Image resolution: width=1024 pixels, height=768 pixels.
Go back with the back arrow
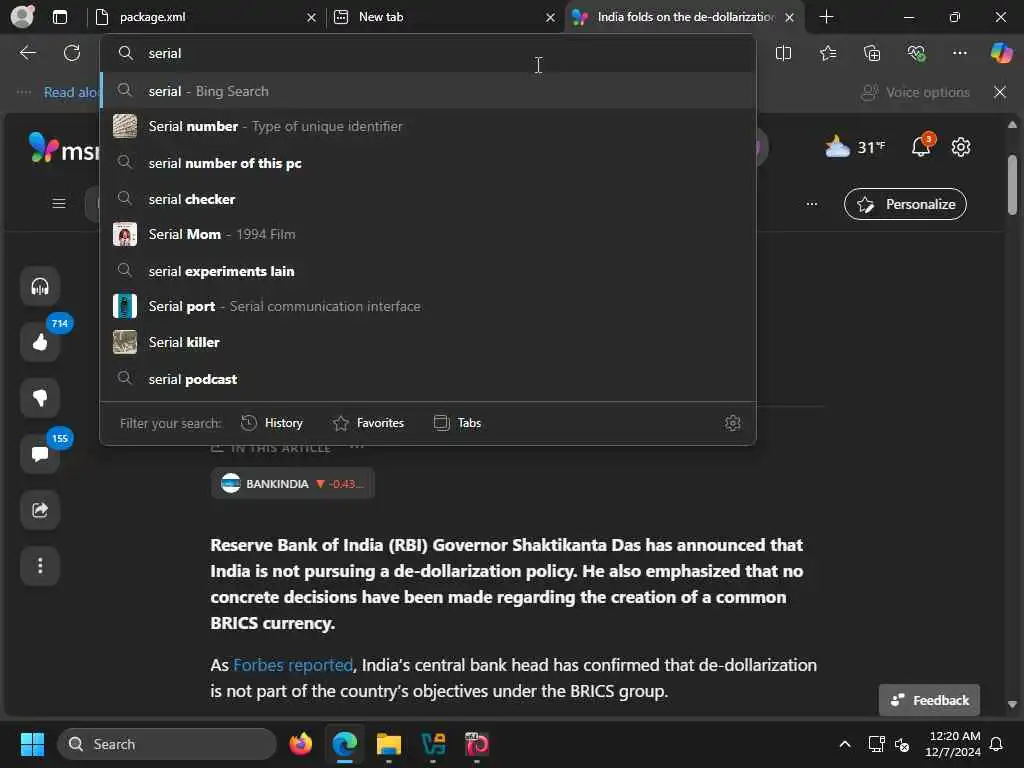[27, 53]
